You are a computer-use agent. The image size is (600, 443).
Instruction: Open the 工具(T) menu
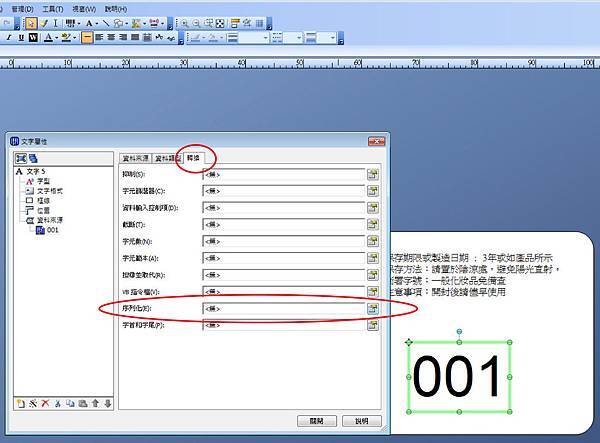pyautogui.click(x=53, y=9)
